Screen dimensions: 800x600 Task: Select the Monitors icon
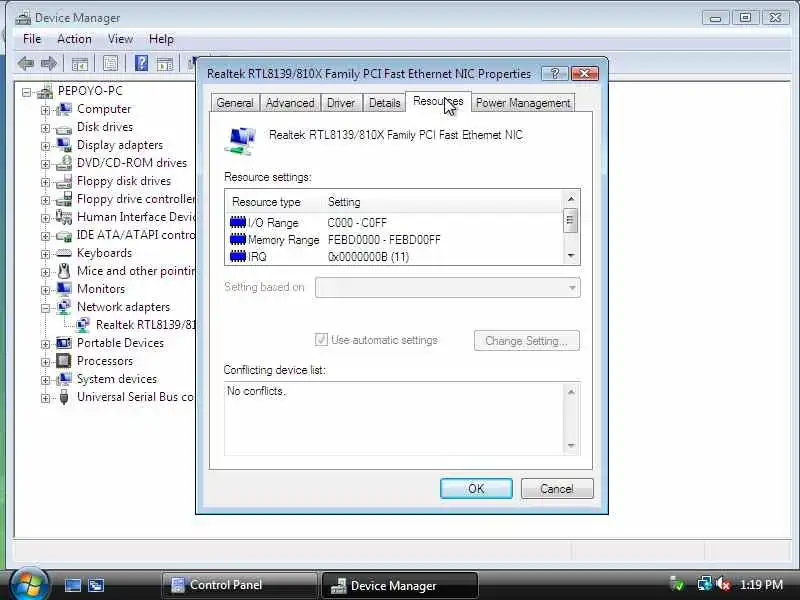tap(64, 289)
